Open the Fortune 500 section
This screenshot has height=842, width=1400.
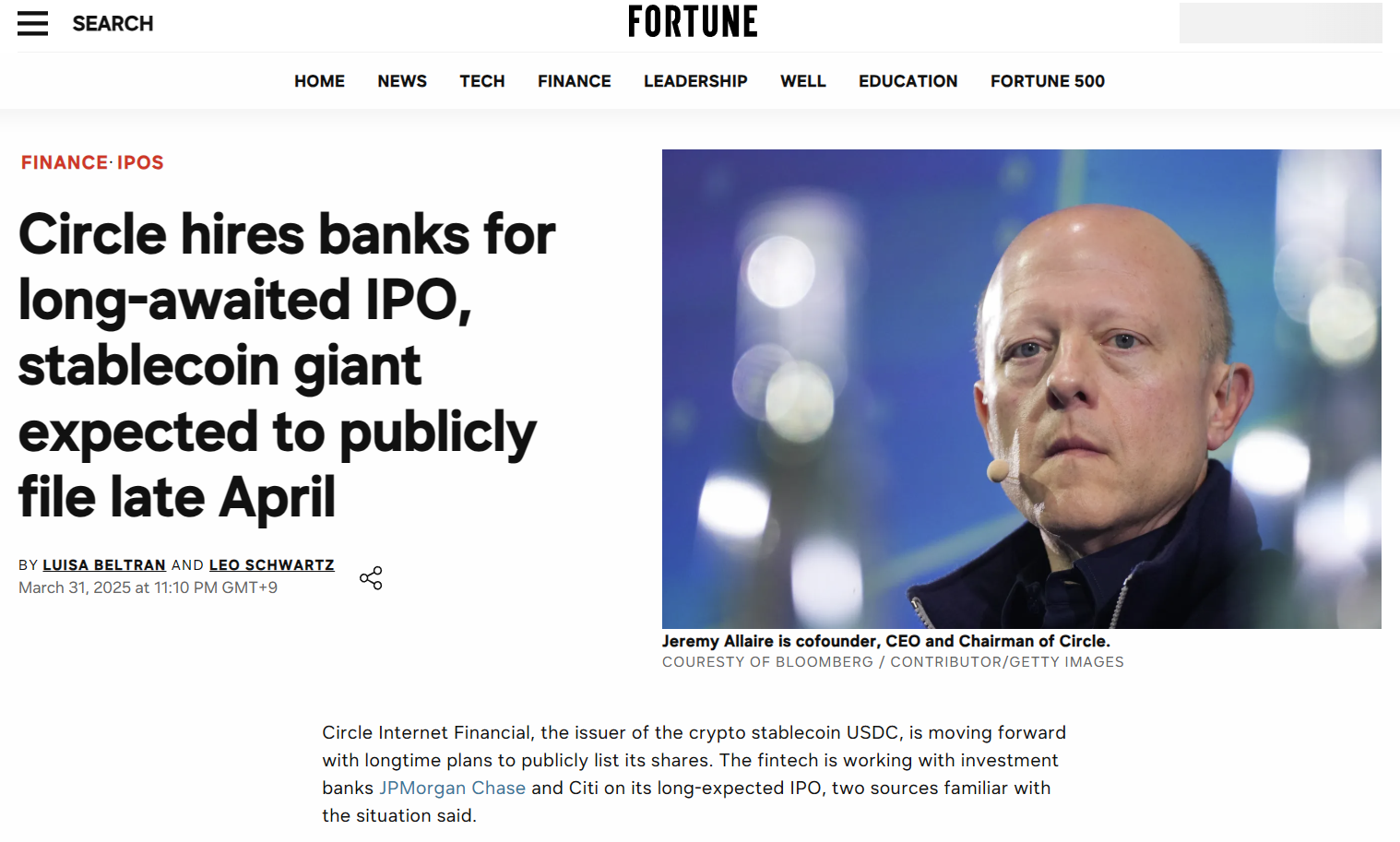1047,81
